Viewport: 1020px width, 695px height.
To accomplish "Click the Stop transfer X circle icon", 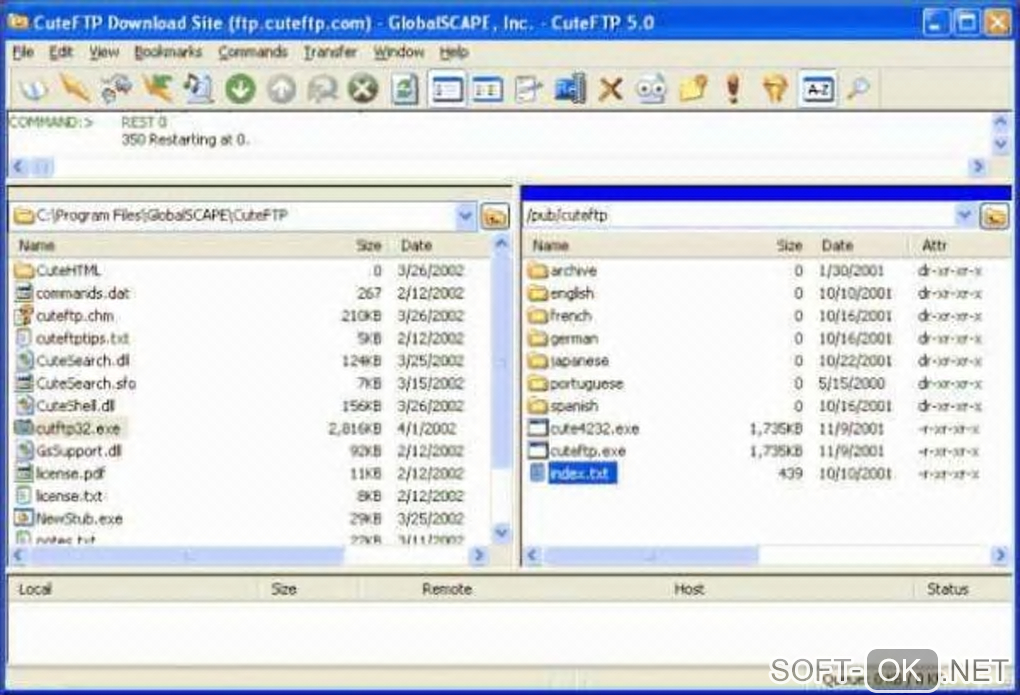I will (x=363, y=89).
